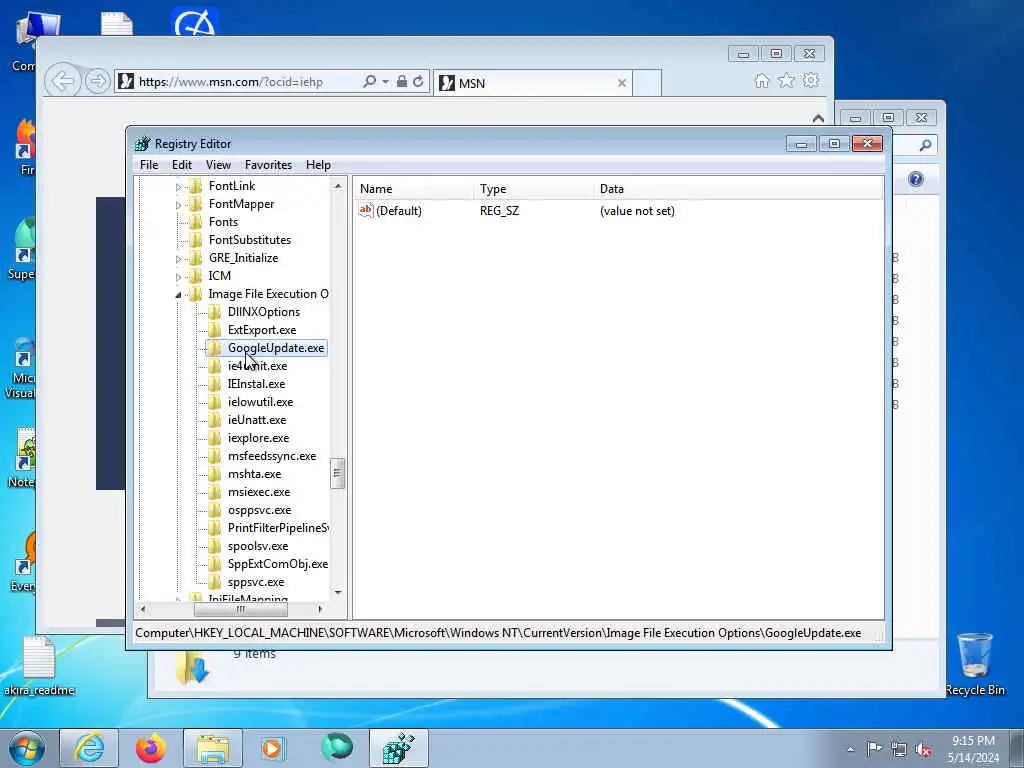Click the (Default) string value icon
Image resolution: width=1024 pixels, height=768 pixels.
[x=366, y=210]
